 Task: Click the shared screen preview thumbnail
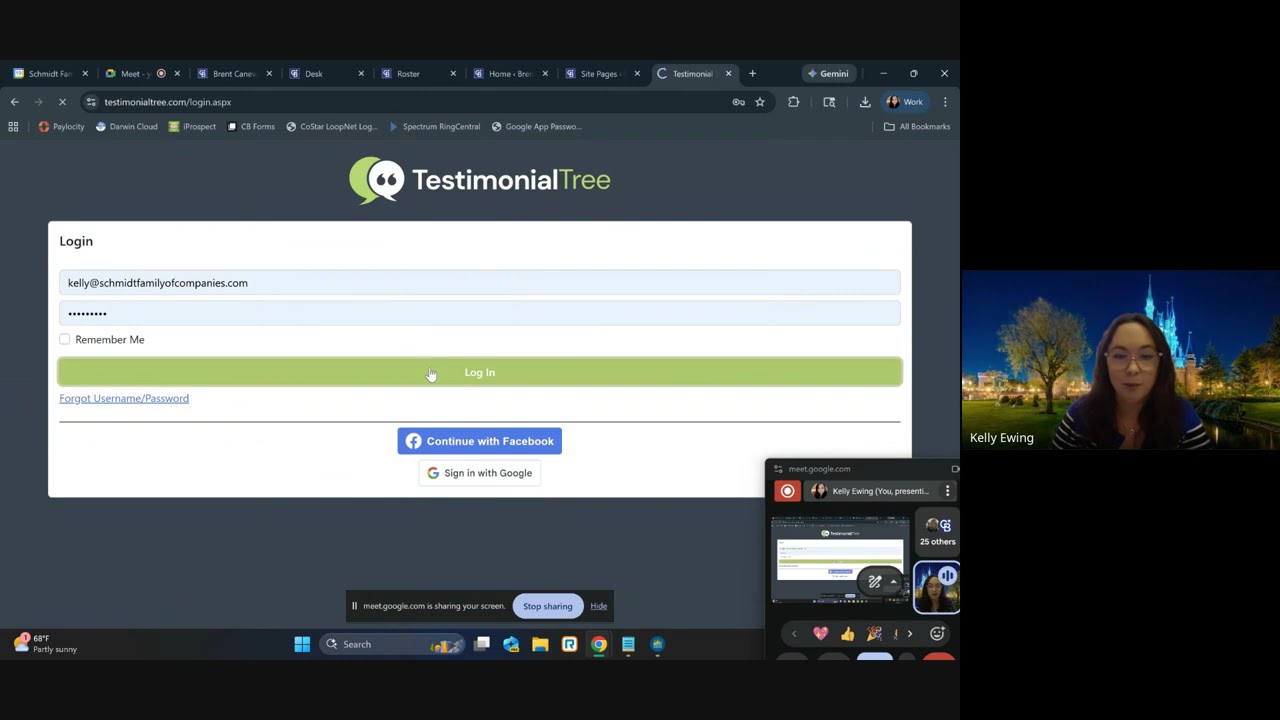[x=840, y=560]
